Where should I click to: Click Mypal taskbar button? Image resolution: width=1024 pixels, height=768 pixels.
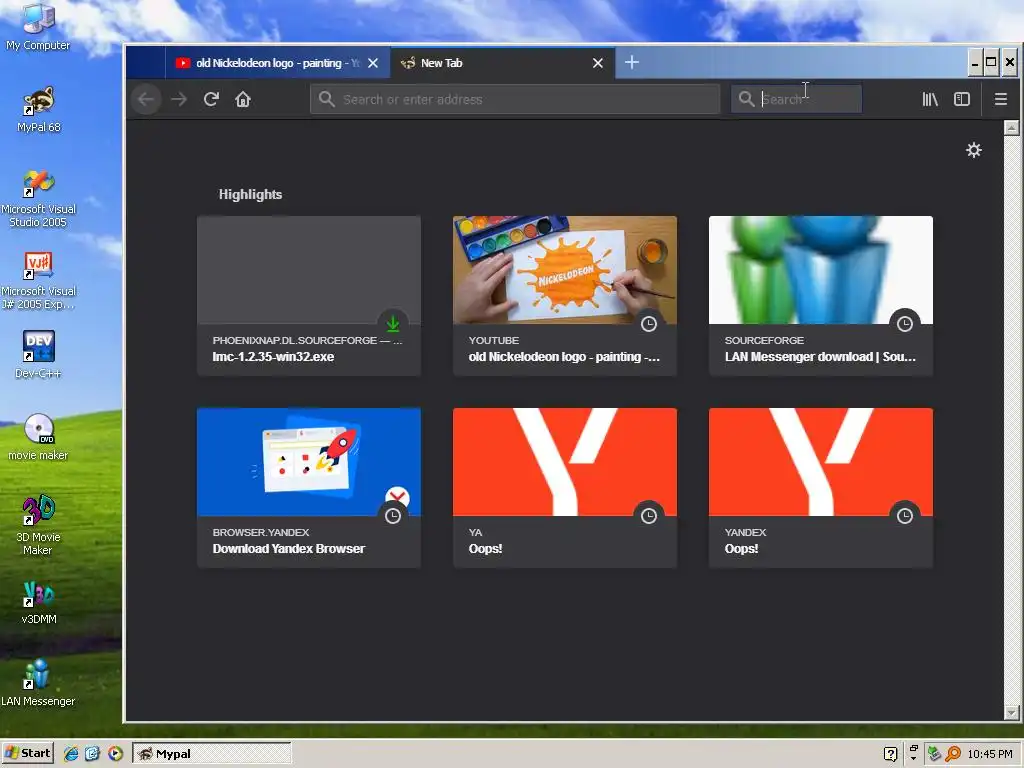point(212,754)
